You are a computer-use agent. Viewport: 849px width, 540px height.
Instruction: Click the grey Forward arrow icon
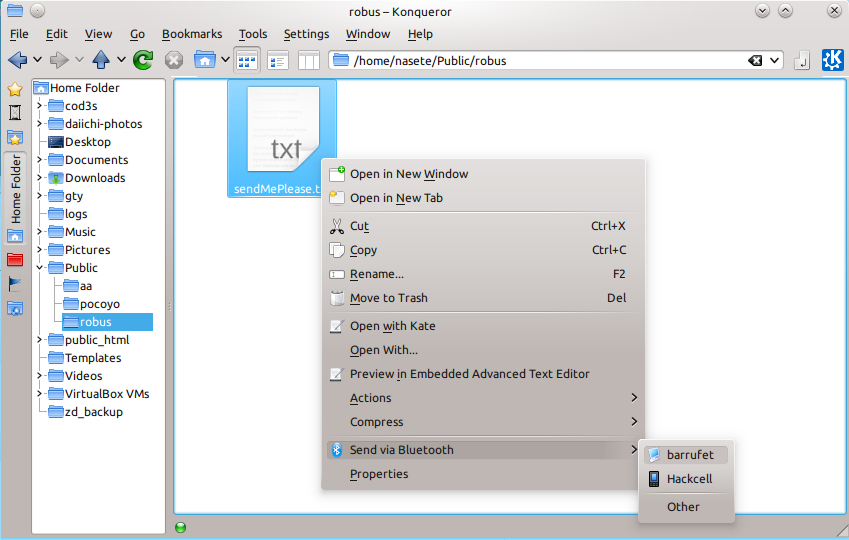(58, 60)
